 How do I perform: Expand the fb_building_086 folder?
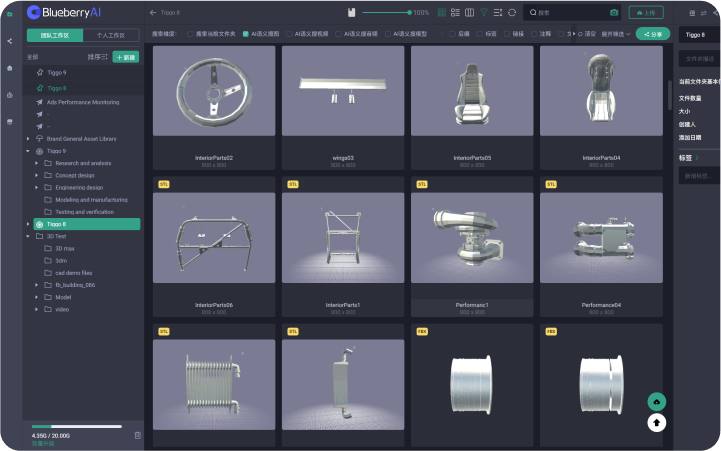coord(37,284)
